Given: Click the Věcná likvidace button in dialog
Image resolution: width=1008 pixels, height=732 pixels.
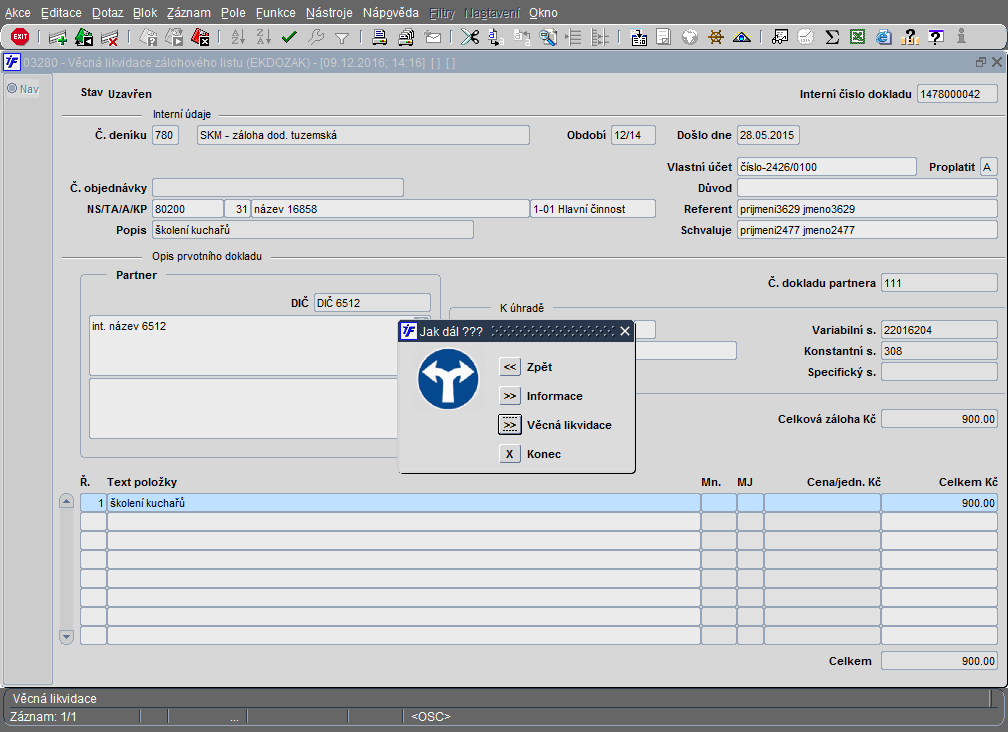Looking at the screenshot, I should (510, 425).
